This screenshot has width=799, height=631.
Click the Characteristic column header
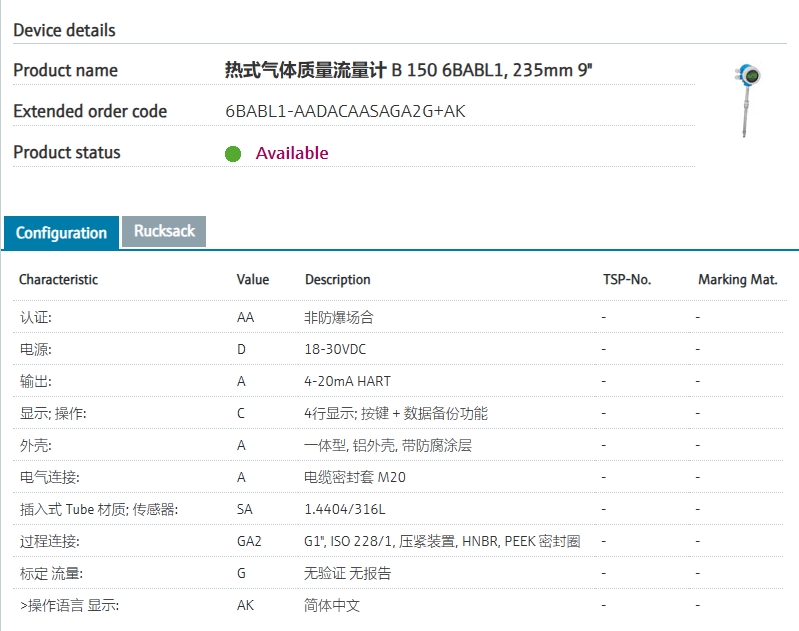[59, 280]
